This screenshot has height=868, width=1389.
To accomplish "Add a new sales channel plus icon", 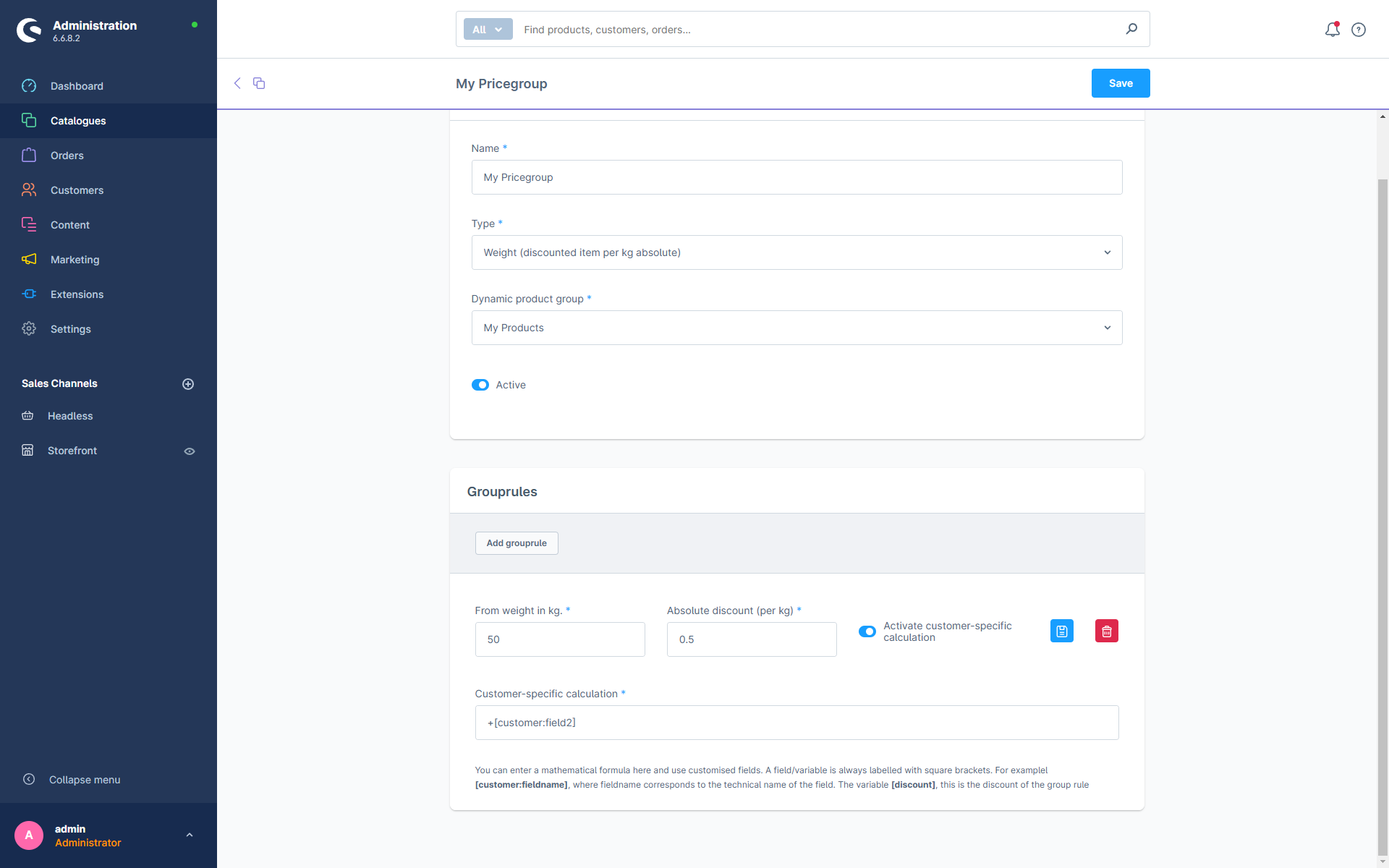I will pos(188,384).
